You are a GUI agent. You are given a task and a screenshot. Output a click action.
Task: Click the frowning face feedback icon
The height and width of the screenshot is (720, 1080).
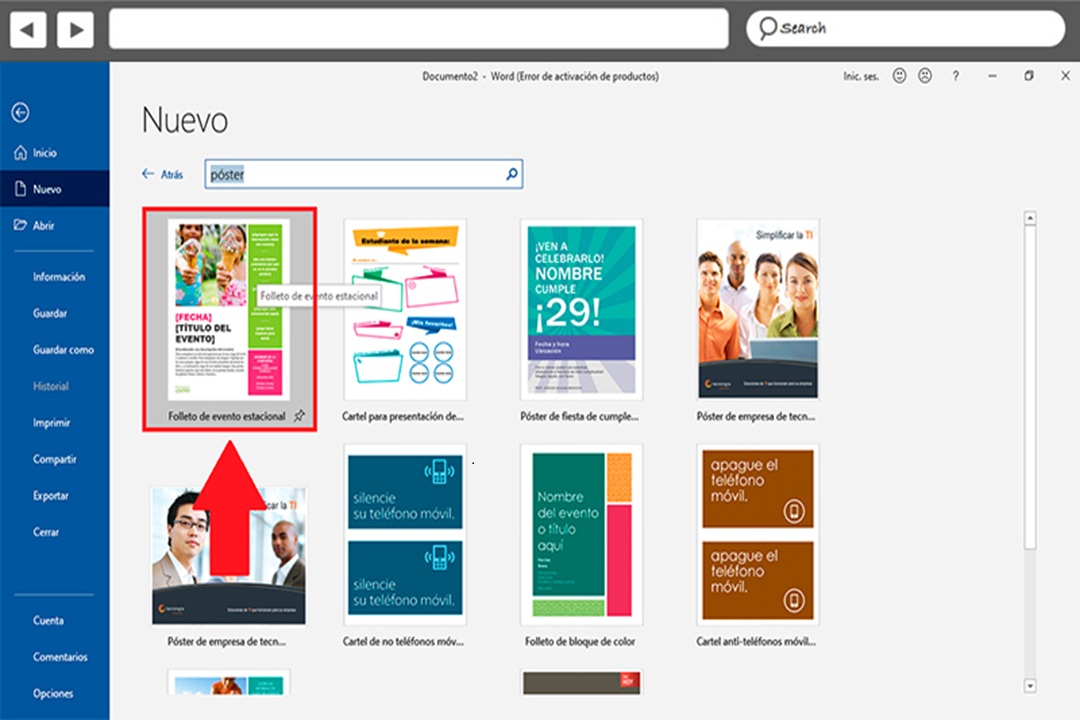925,75
